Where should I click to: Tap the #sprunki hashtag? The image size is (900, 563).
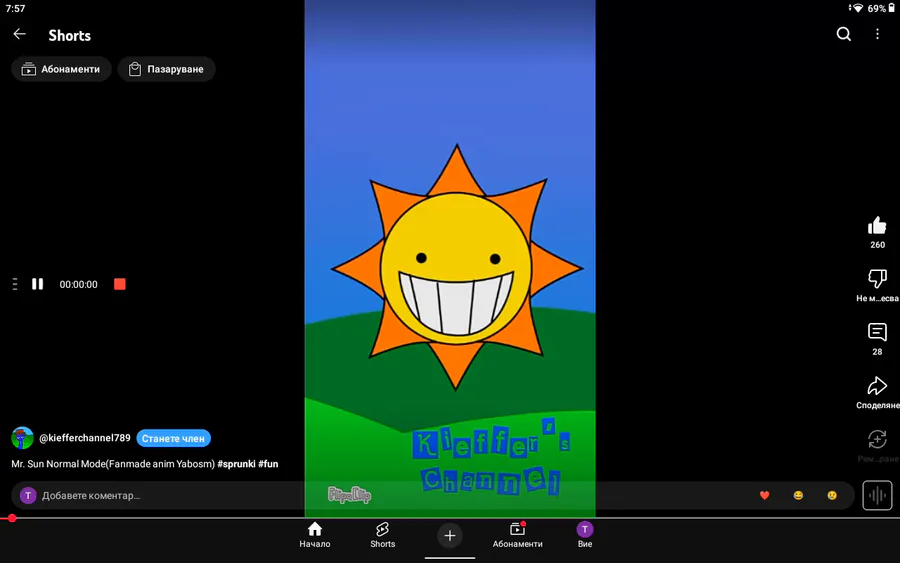[x=236, y=464]
